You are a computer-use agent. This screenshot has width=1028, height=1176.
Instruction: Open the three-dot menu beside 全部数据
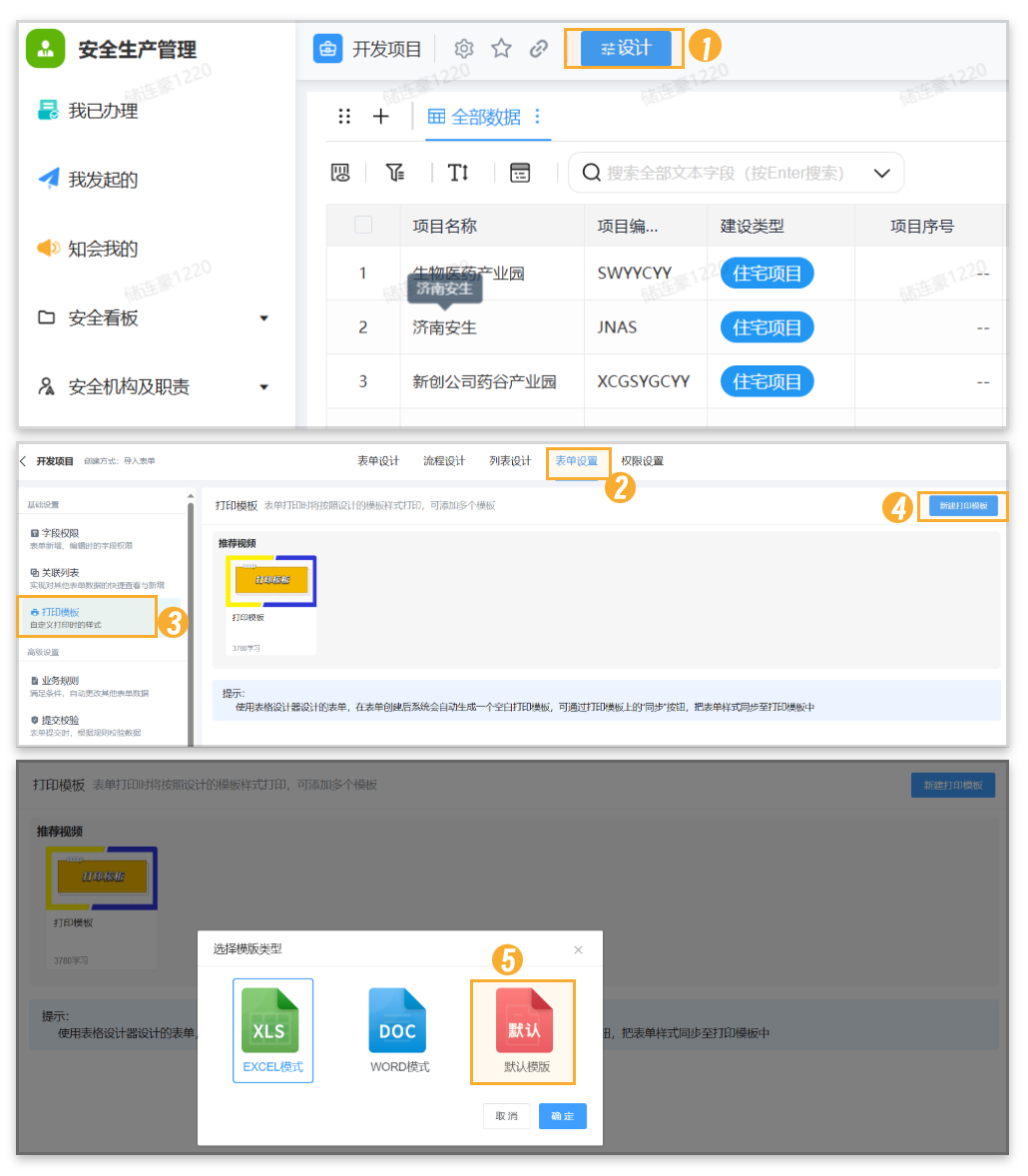(537, 117)
